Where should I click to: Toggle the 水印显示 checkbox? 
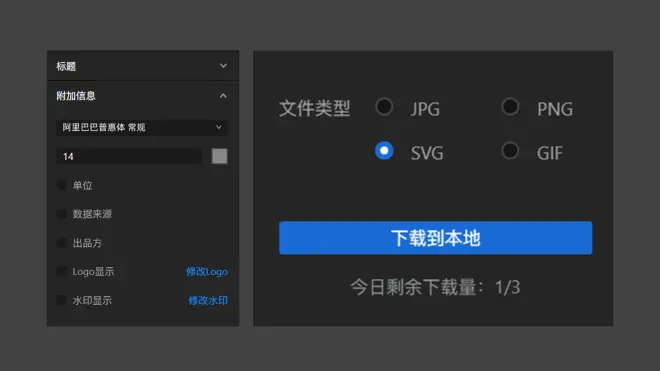click(61, 300)
